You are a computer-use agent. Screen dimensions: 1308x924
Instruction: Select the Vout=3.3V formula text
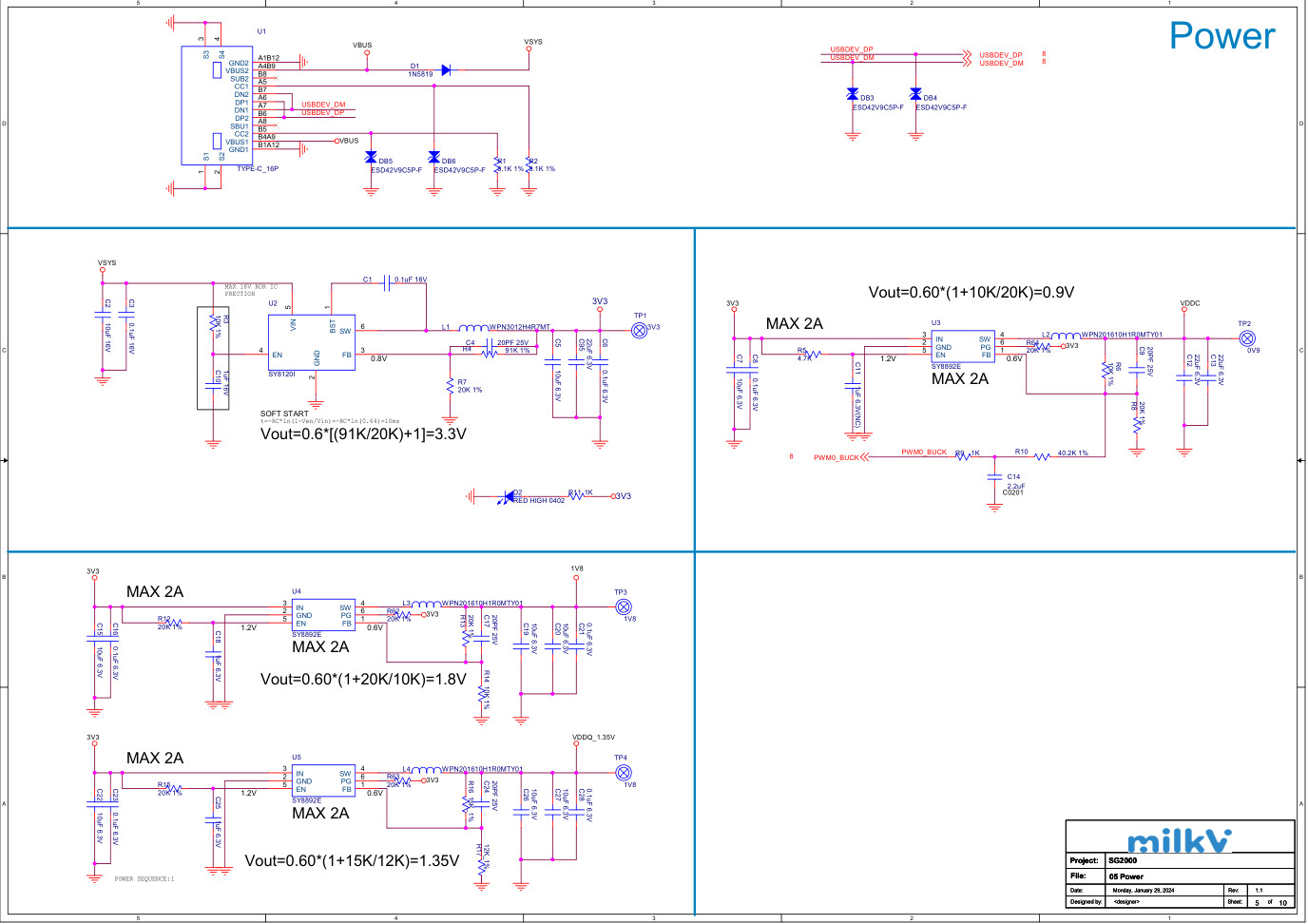pos(363,433)
